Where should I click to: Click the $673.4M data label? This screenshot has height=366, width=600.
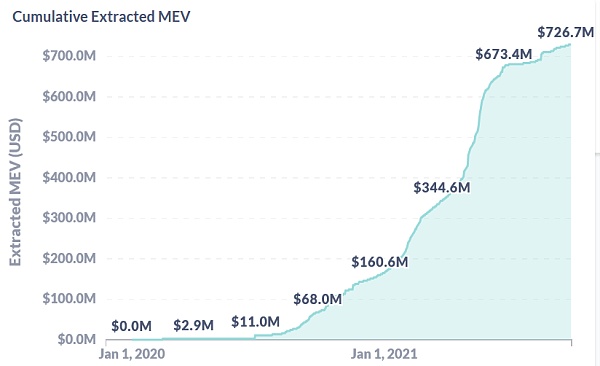(x=504, y=54)
